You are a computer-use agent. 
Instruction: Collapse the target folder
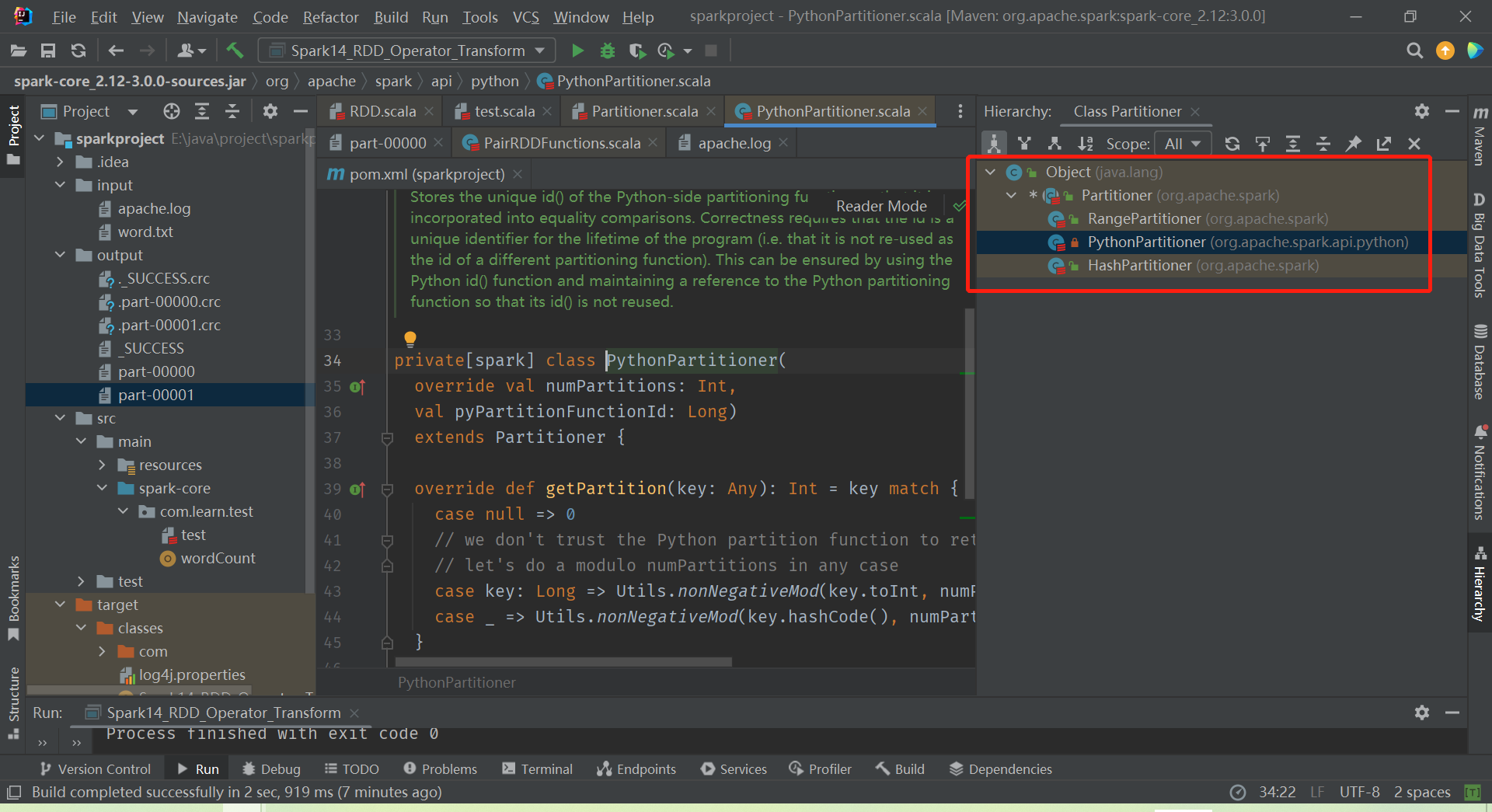[x=60, y=605]
